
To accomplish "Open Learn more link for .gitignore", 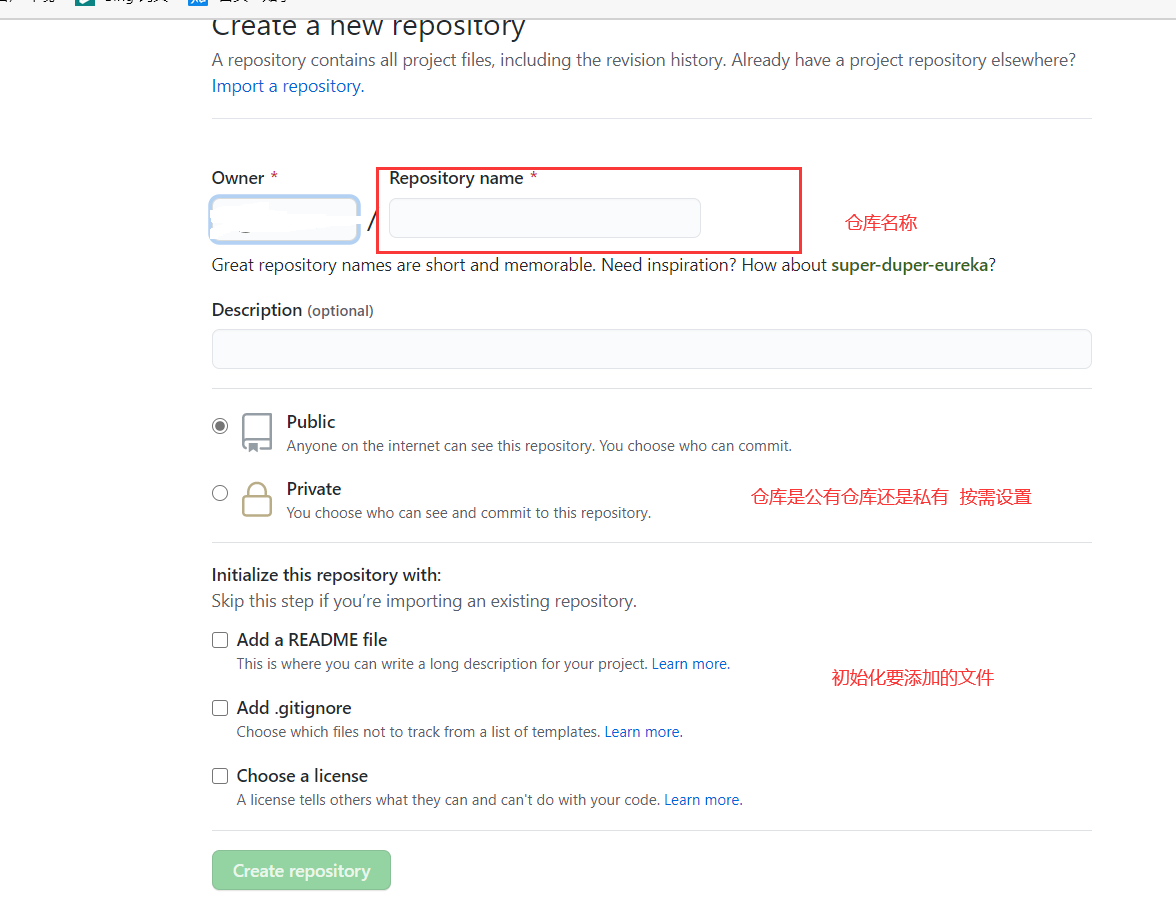I will pyautogui.click(x=644, y=732).
